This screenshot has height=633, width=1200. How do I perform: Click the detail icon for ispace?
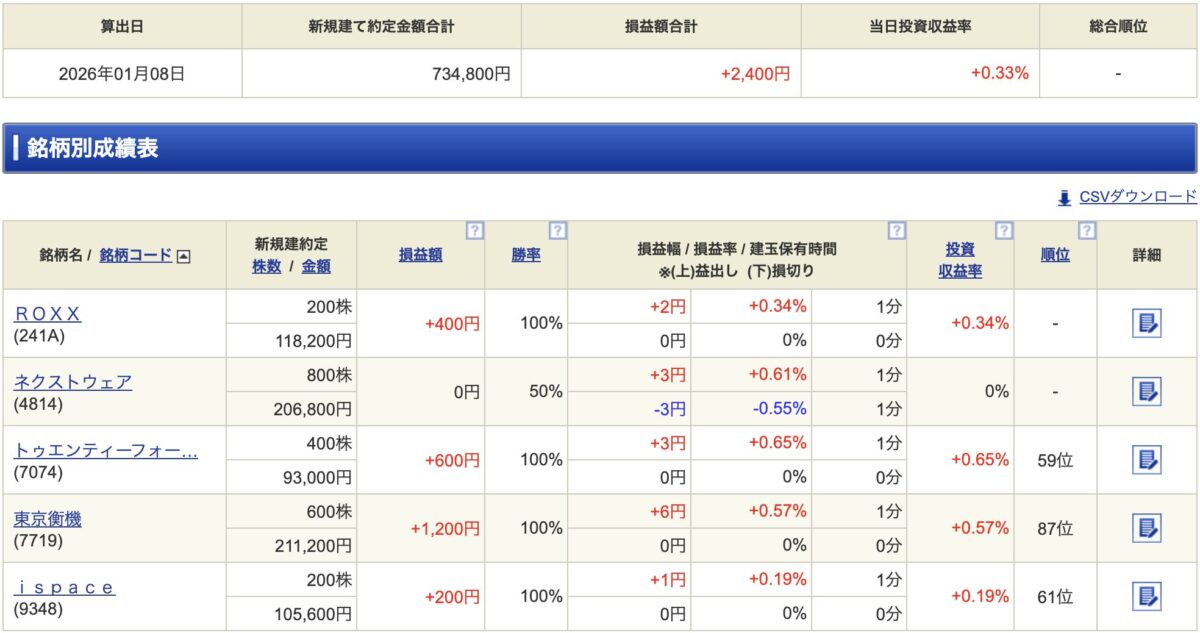1146,597
